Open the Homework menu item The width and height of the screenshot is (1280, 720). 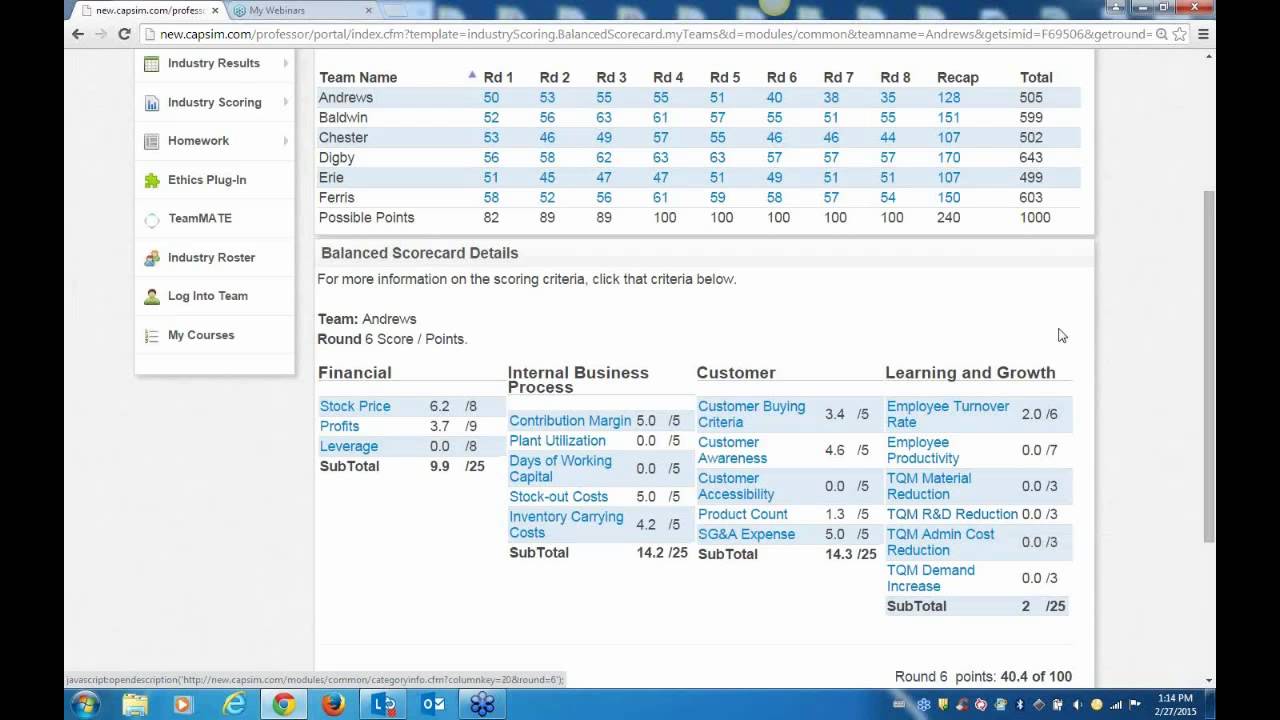coord(198,141)
